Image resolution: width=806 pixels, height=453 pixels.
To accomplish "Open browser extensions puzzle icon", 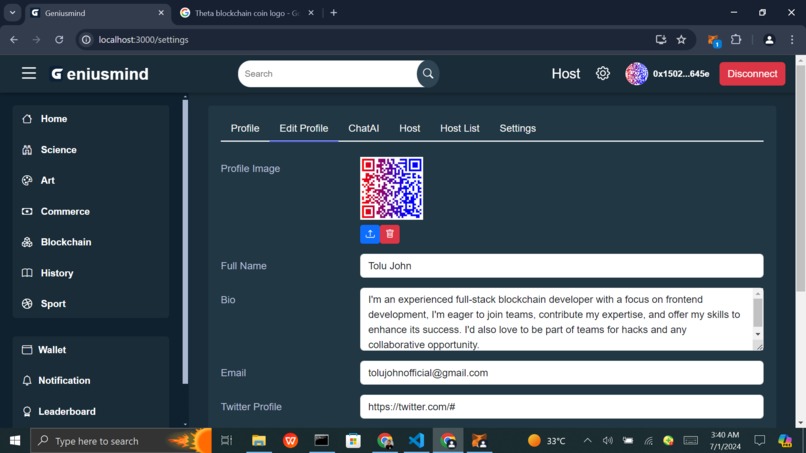I will (736, 40).
